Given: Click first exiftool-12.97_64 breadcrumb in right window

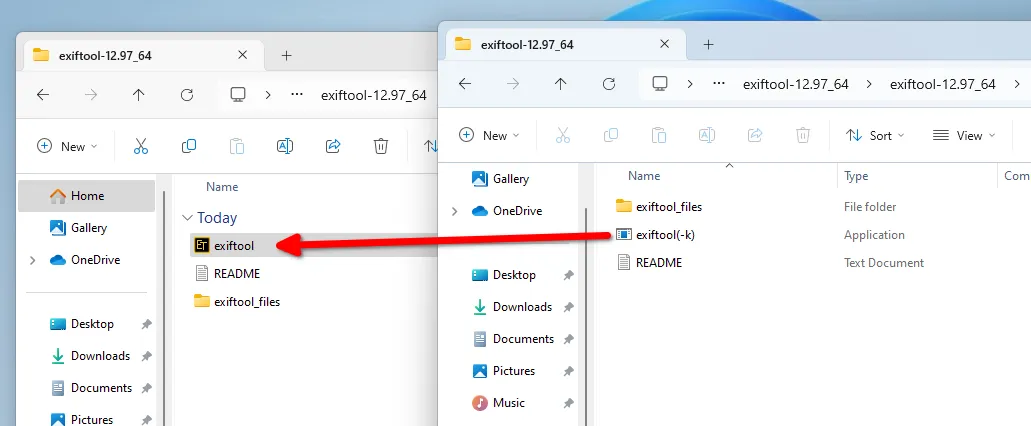Looking at the screenshot, I should coord(796,84).
